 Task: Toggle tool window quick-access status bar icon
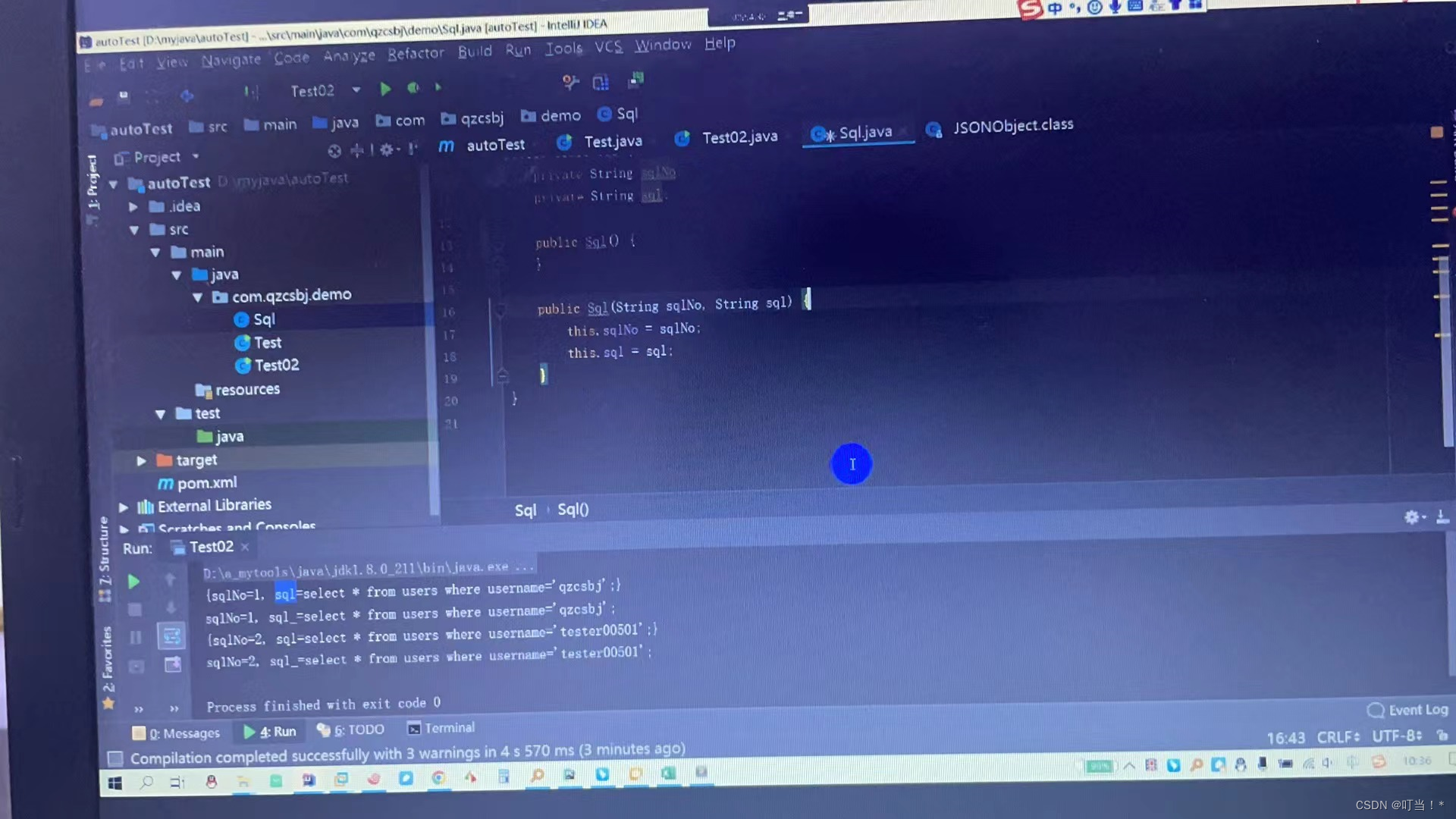tap(115, 758)
